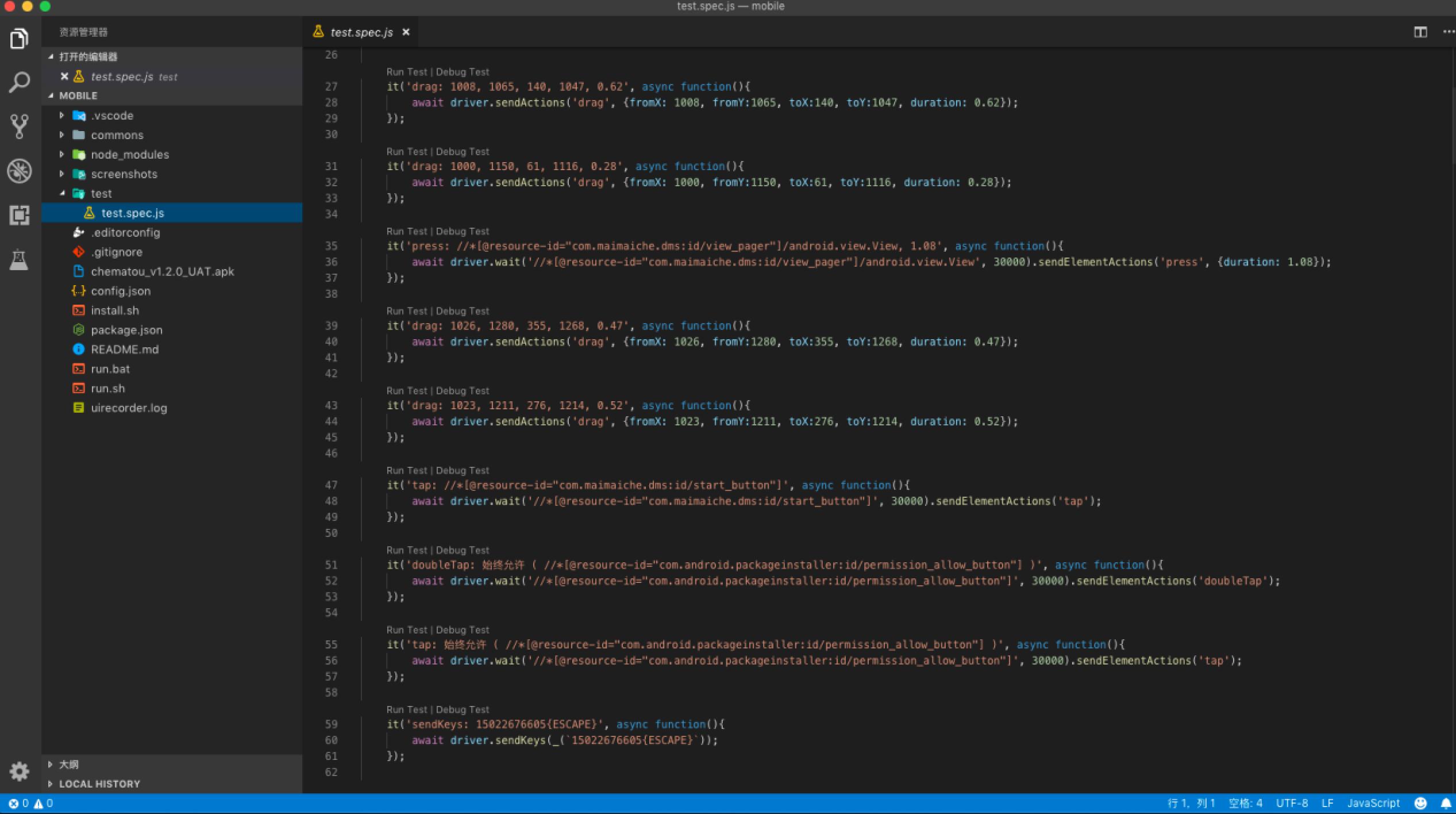Screen dimensions: 1456x814
Task: Open the Test beaker view in activity bar
Action: click(19, 259)
